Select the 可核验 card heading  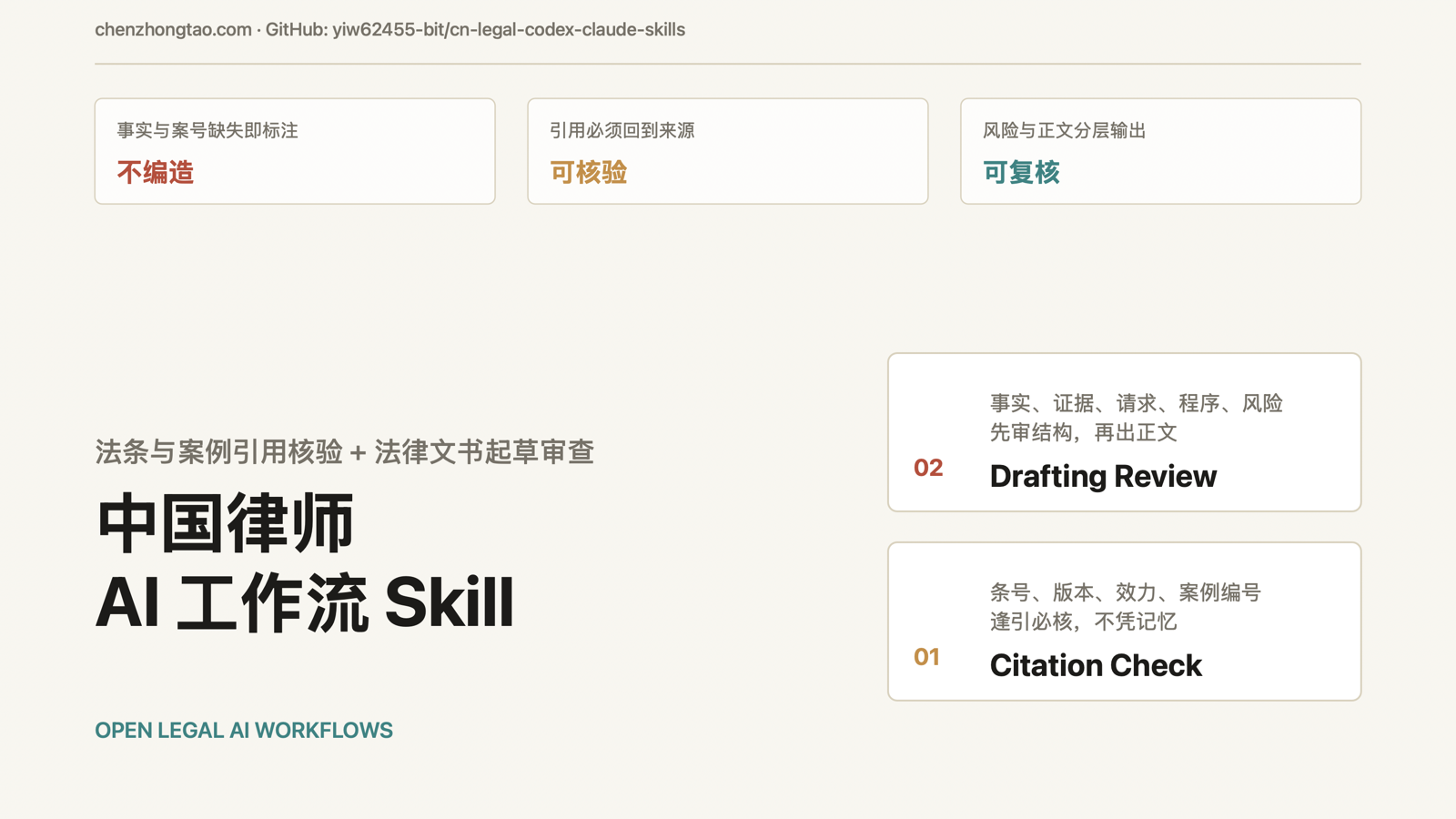(588, 172)
